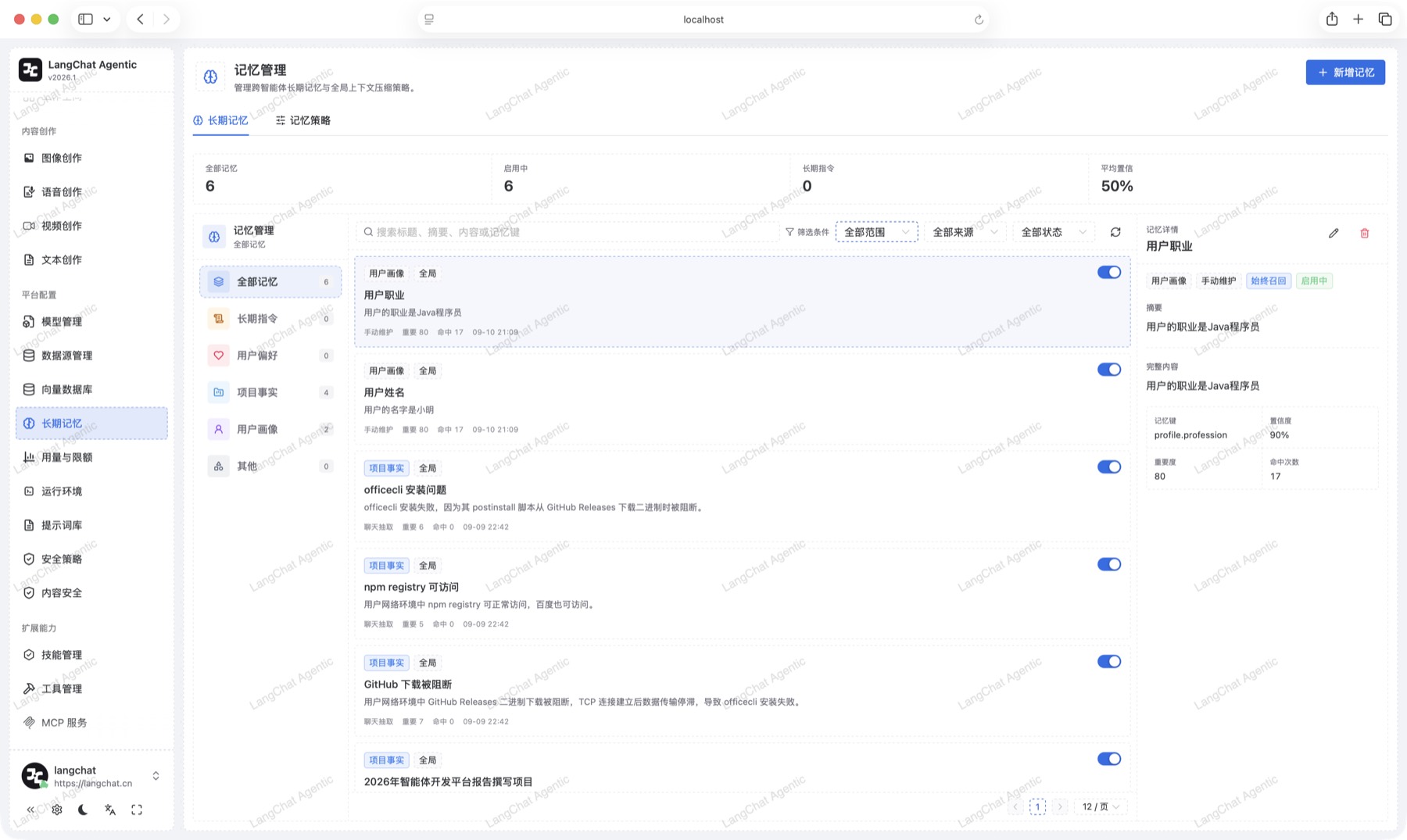Viewport: 1407px width, 840px height.
Task: Open 安全策略 in the sidebar
Action: (x=91, y=559)
